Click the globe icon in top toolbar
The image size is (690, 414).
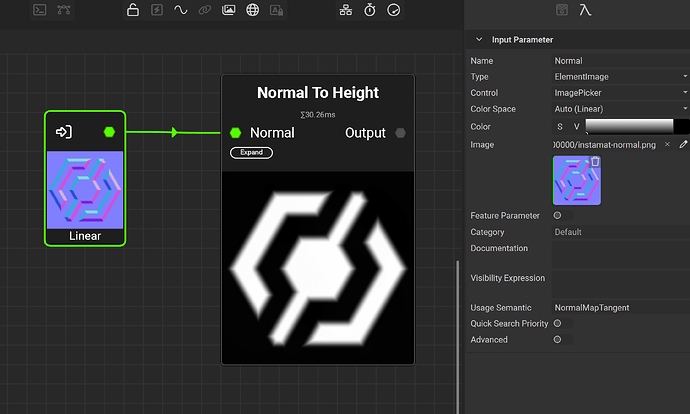[x=253, y=10]
